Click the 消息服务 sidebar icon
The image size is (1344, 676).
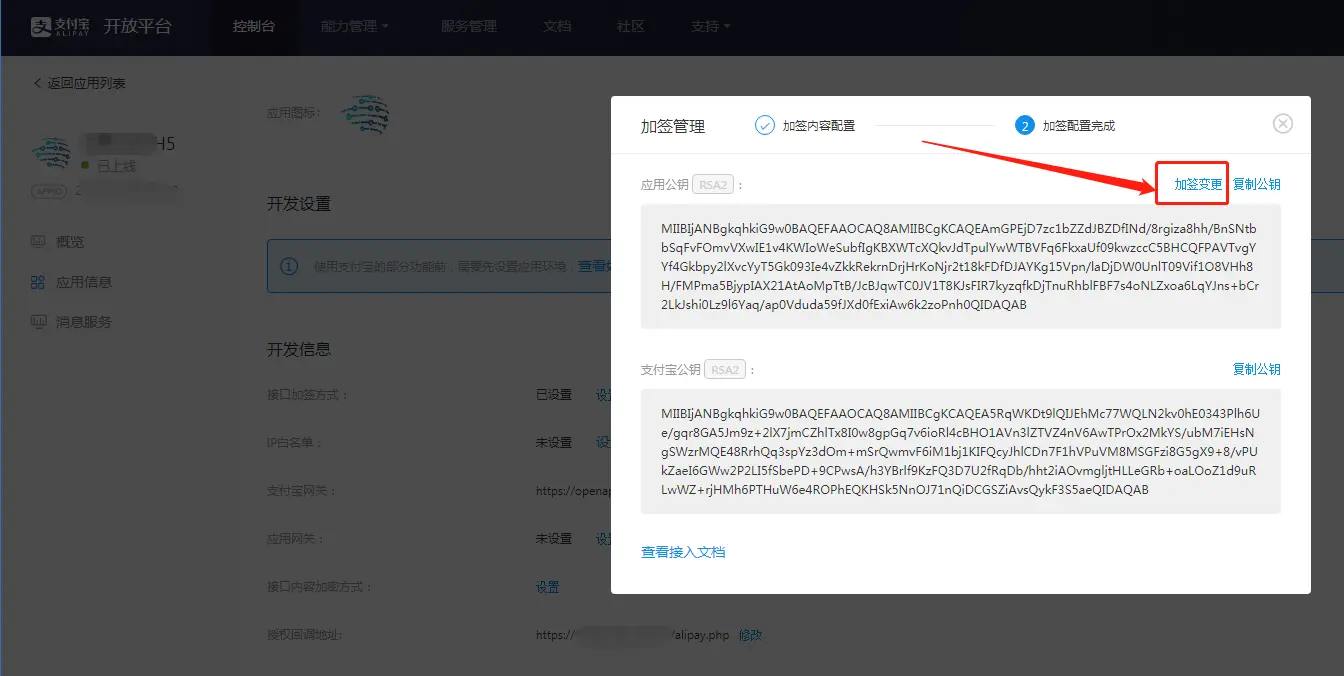[38, 322]
